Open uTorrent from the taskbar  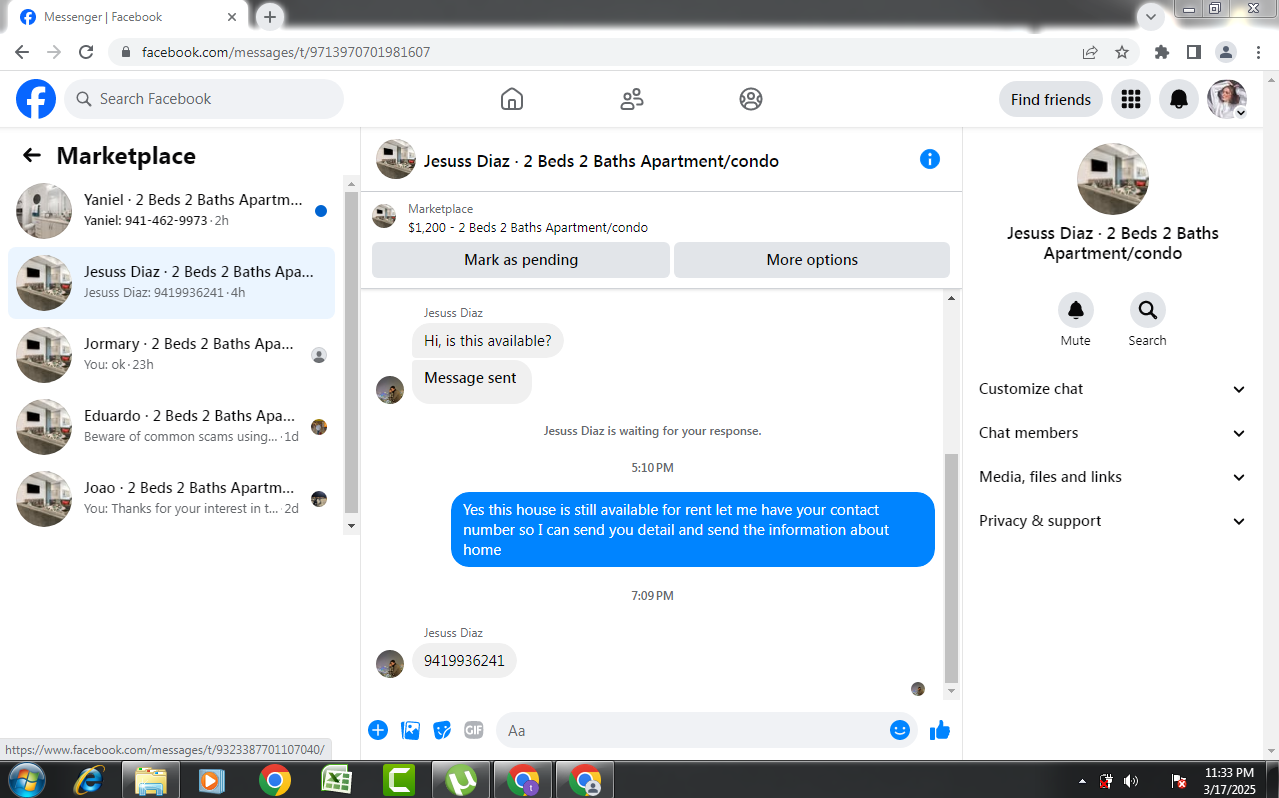pyautogui.click(x=461, y=780)
